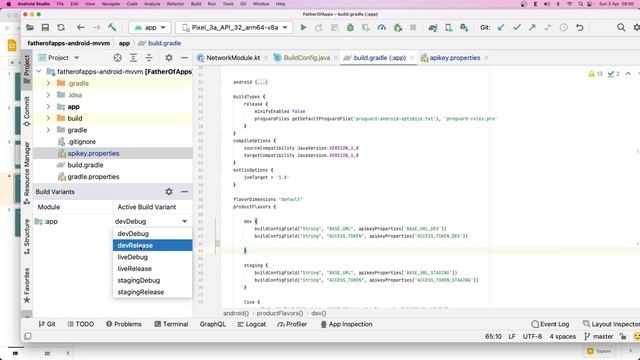Click the Make Project hammer icon
640x360 pixels.
tap(112, 27)
